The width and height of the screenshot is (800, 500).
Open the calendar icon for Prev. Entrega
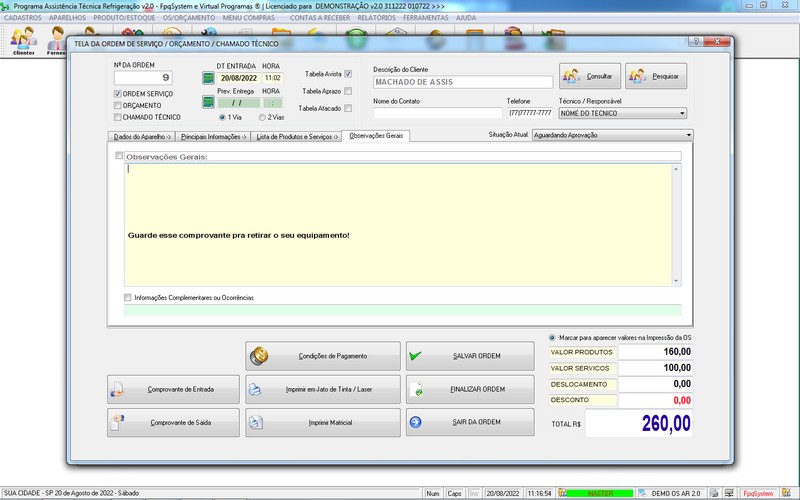coord(209,102)
